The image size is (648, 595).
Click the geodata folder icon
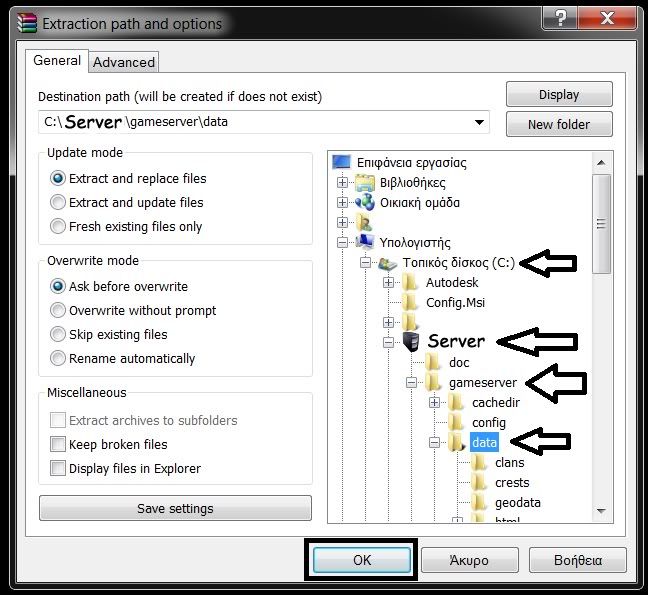point(480,502)
